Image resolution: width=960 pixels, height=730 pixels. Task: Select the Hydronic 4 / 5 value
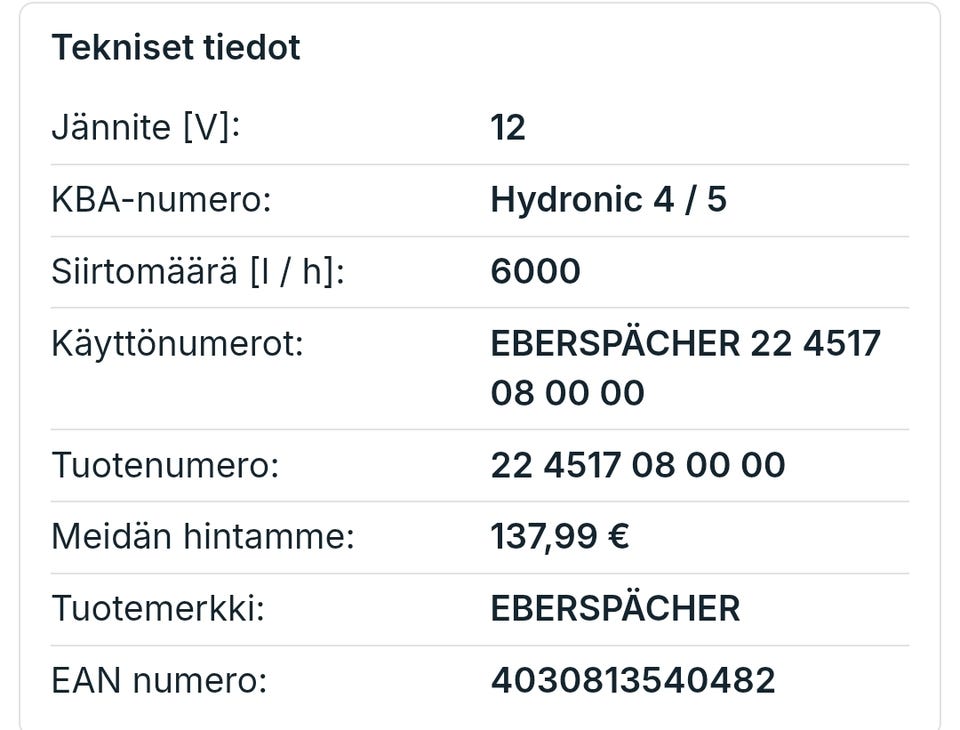point(609,200)
